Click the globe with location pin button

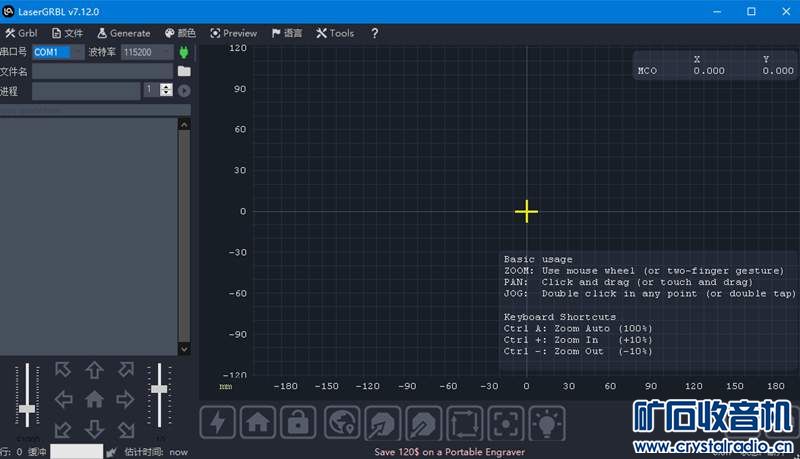(342, 422)
